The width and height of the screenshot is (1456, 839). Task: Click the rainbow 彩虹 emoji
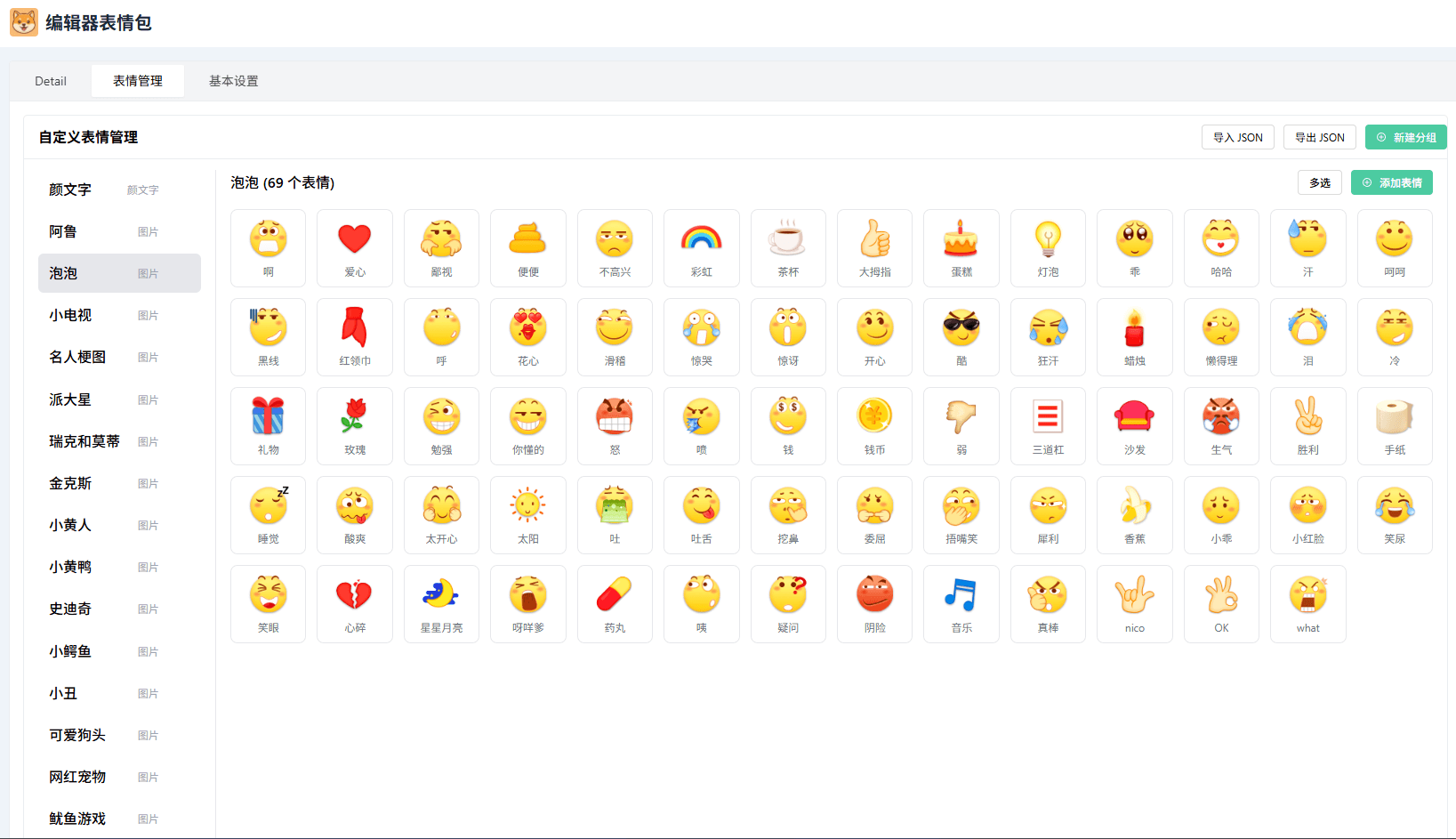pyautogui.click(x=701, y=247)
